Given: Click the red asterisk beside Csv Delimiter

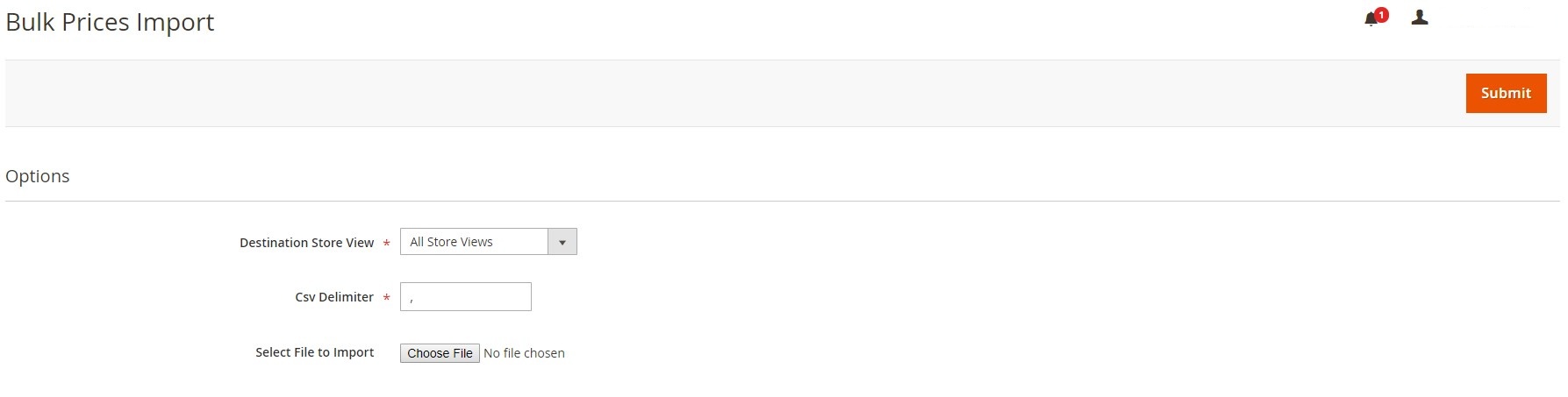Looking at the screenshot, I should tap(386, 298).
